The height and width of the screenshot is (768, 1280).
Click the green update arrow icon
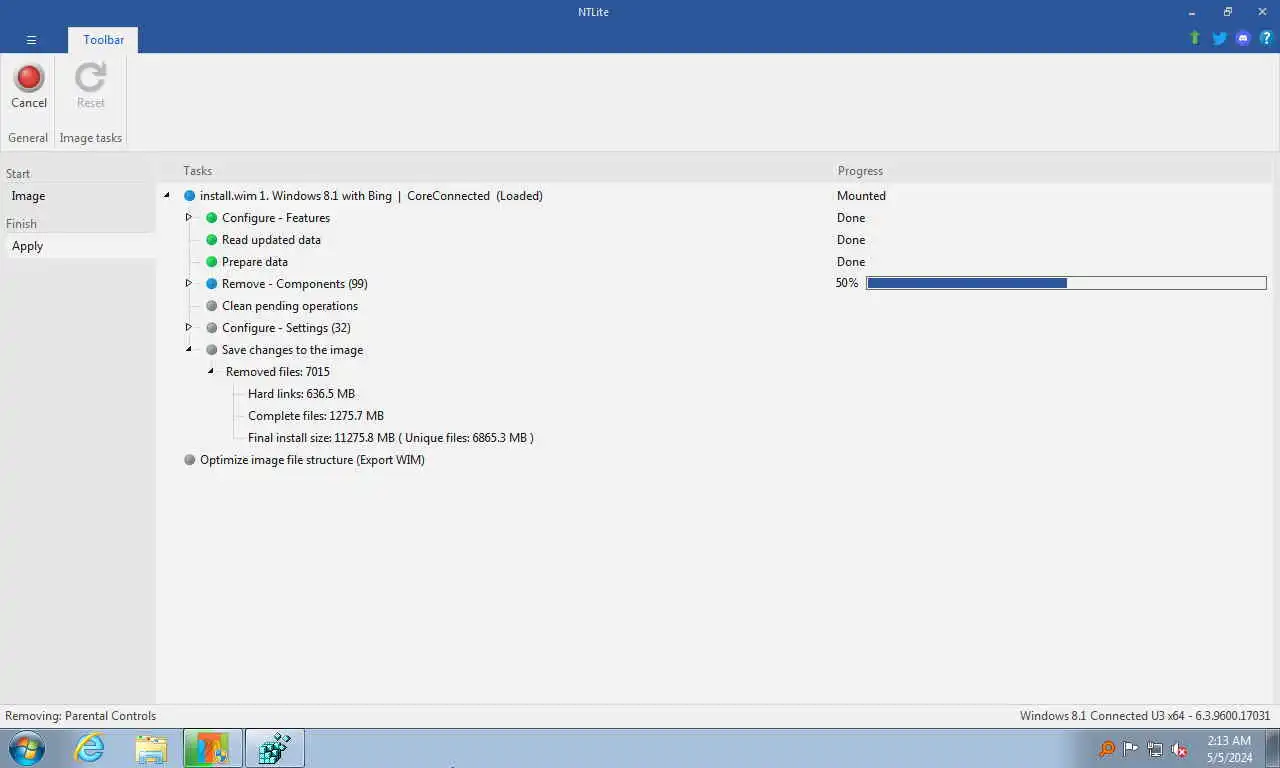(x=1194, y=38)
